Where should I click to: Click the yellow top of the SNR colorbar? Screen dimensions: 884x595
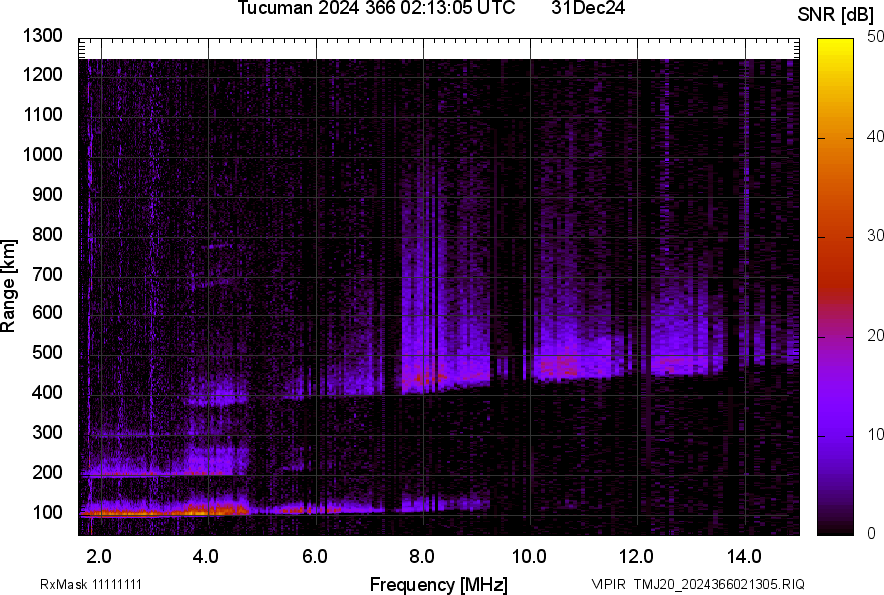(x=836, y=50)
